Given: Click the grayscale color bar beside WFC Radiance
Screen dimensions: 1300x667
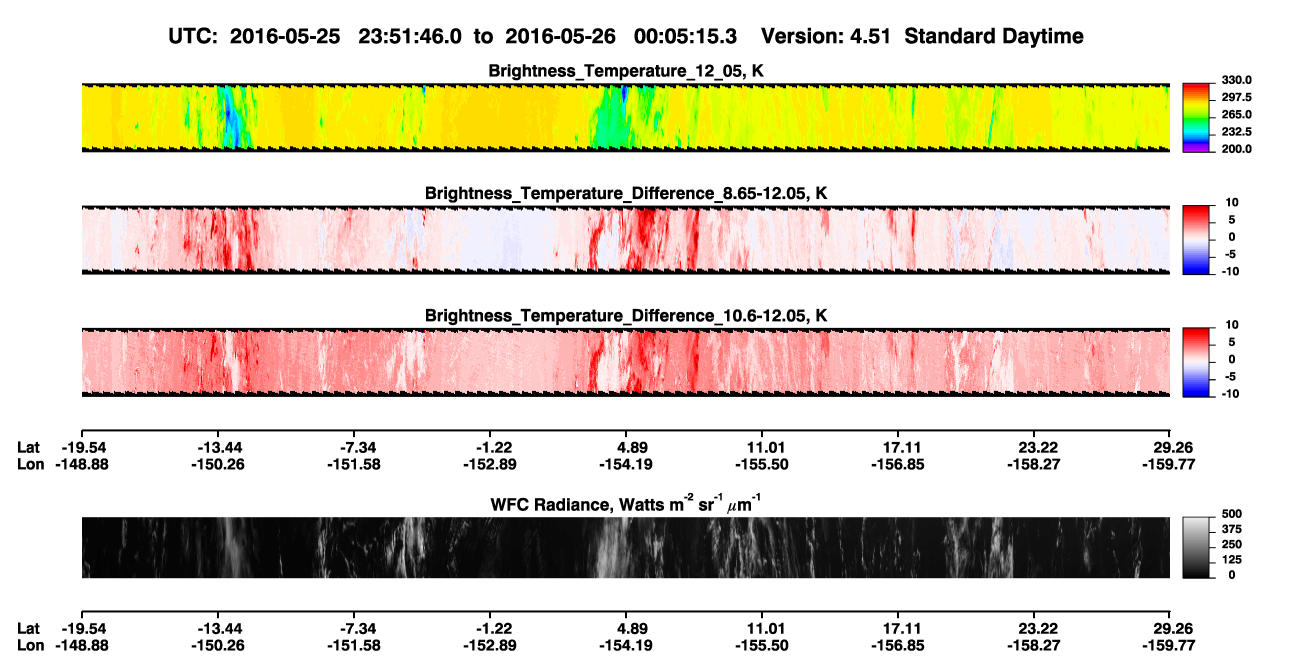Looking at the screenshot, I should [1197, 547].
